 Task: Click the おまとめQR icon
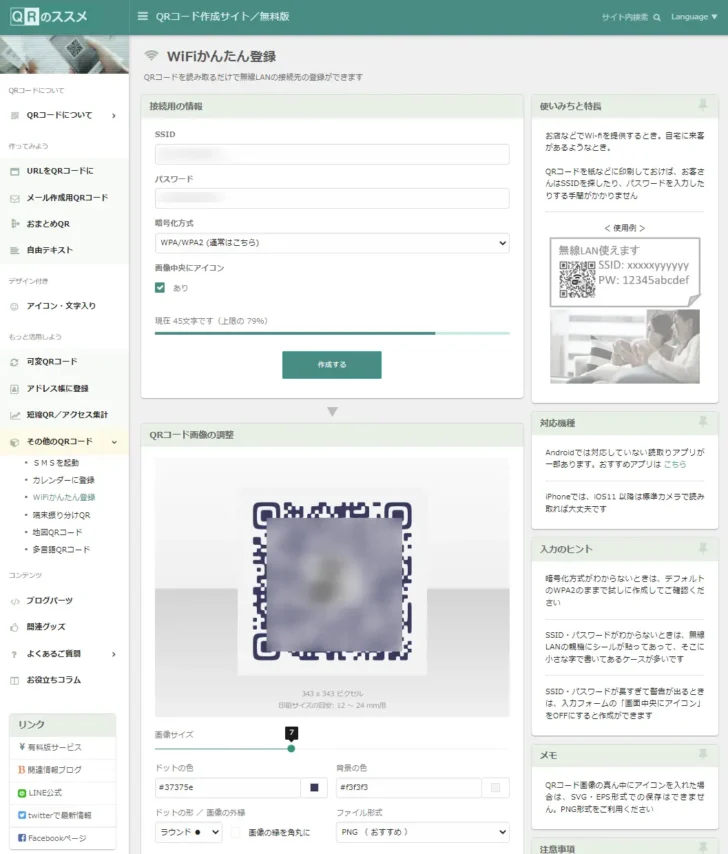point(15,224)
